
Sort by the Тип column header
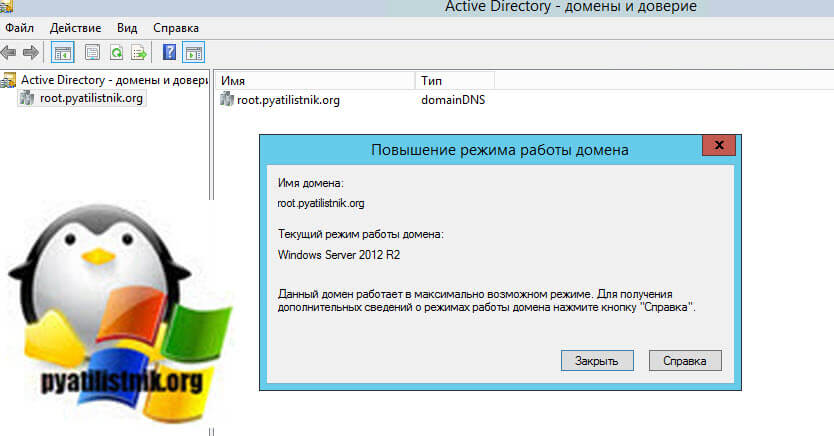tap(455, 81)
